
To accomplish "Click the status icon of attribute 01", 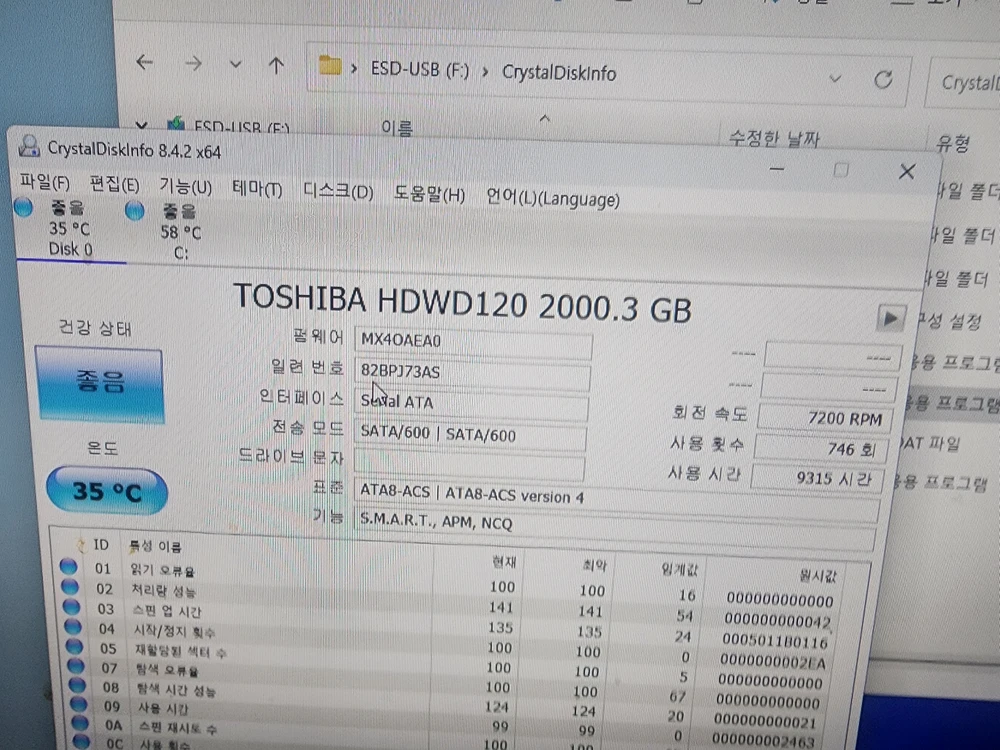I will (x=68, y=566).
